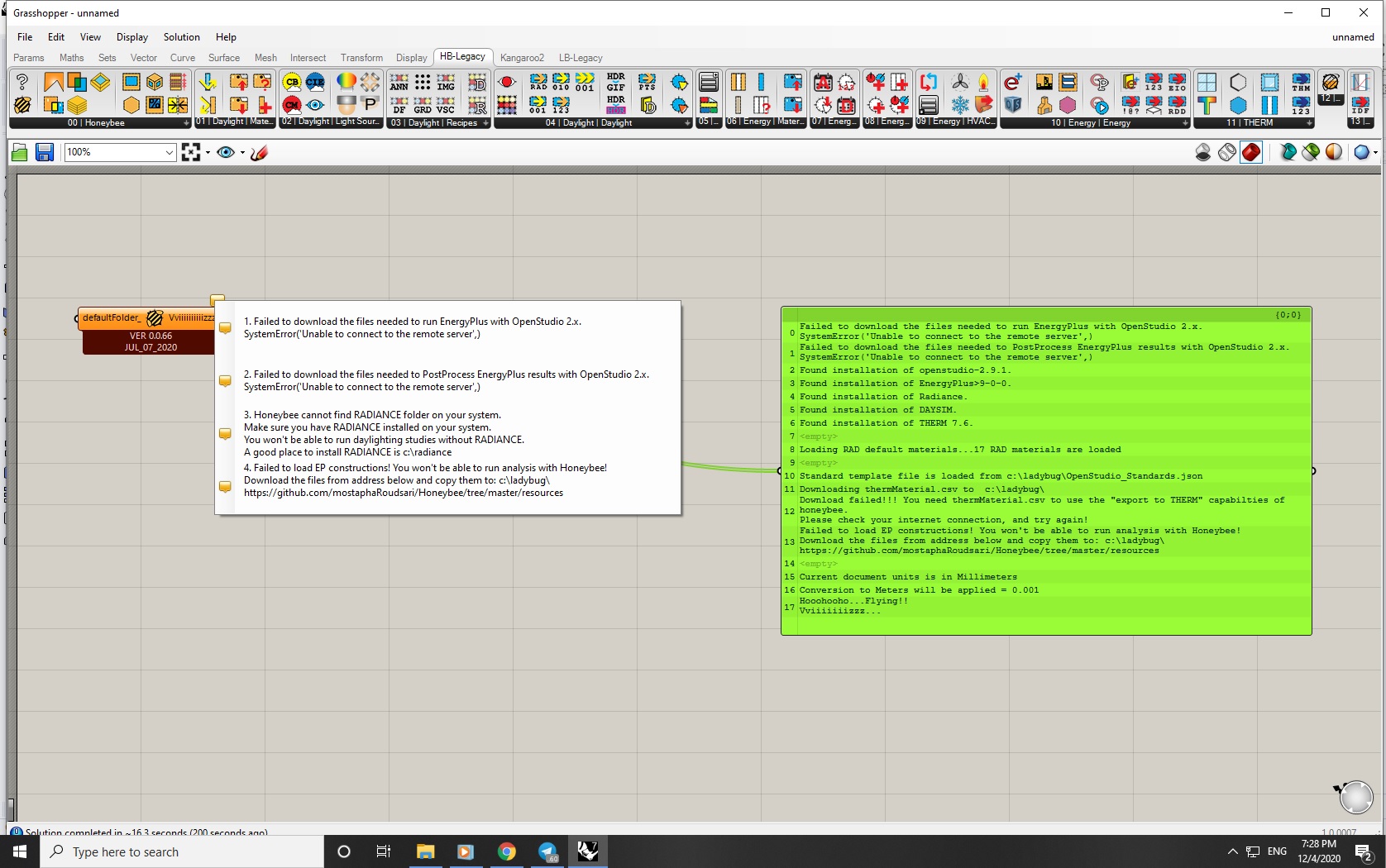Click the rainbow T THERM icon
The height and width of the screenshot is (868, 1386).
pos(1207,105)
